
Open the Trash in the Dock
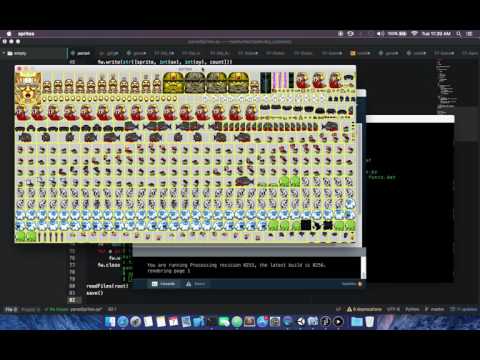tap(369, 321)
